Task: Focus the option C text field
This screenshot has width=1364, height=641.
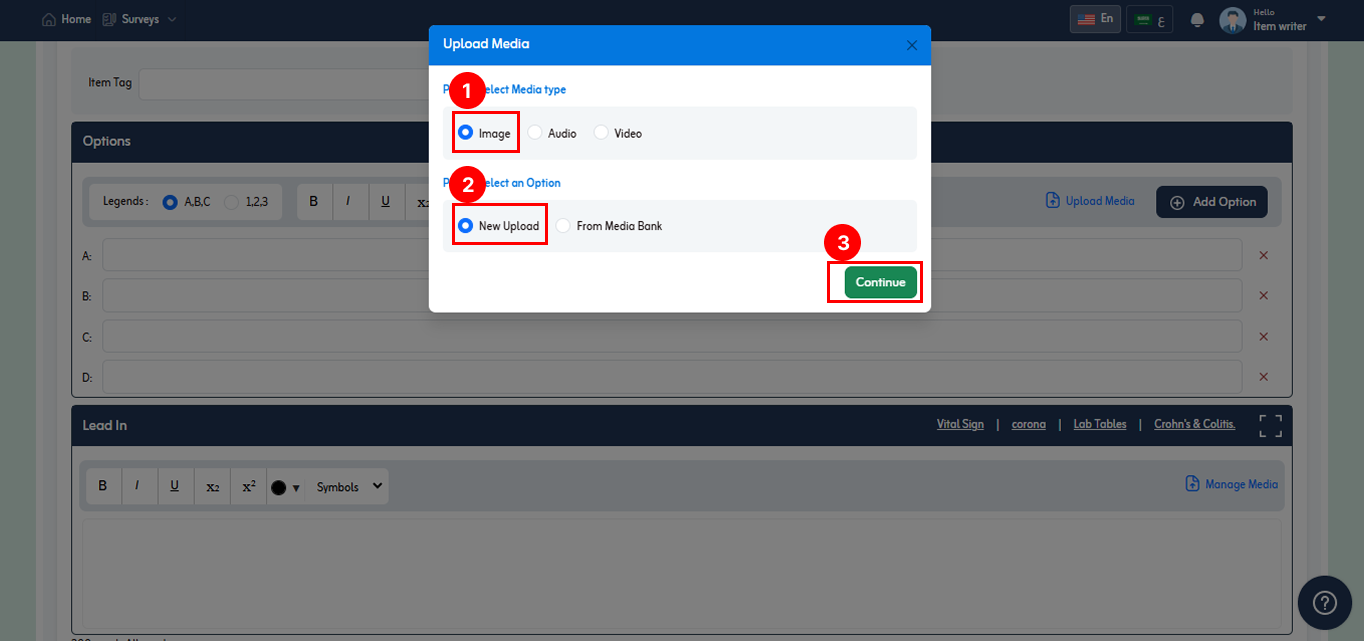Action: point(672,336)
